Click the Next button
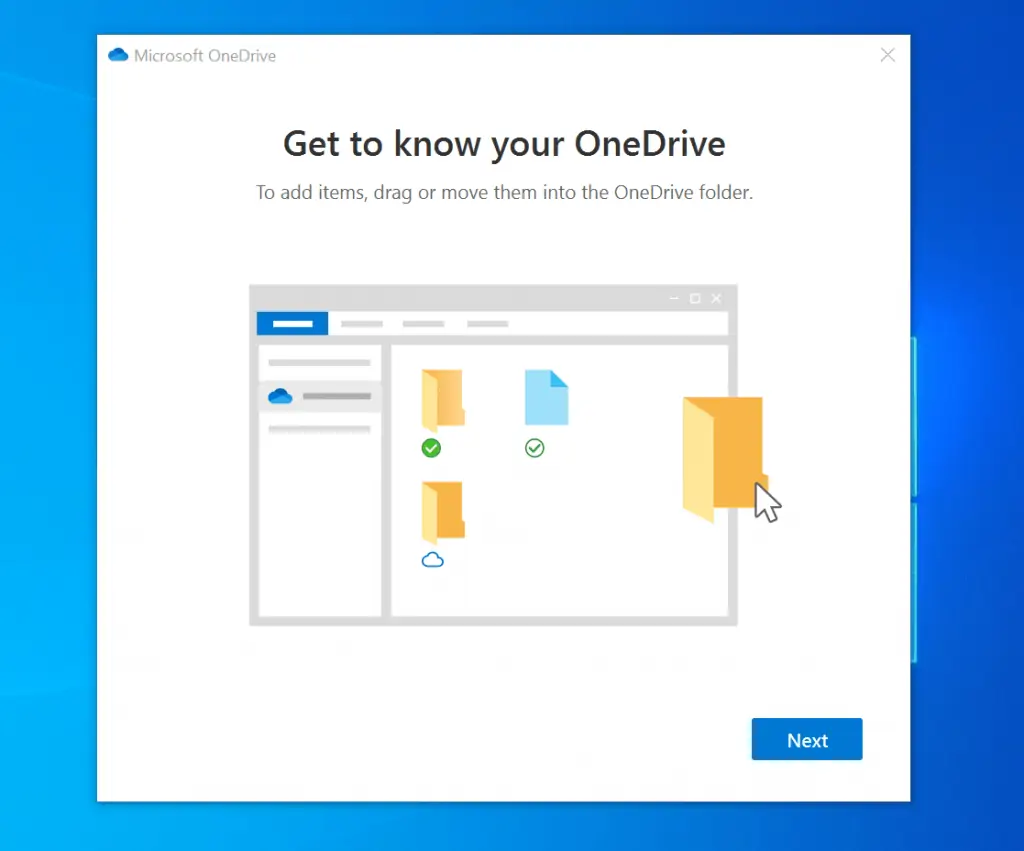Viewport: 1024px width, 851px height. coord(807,739)
